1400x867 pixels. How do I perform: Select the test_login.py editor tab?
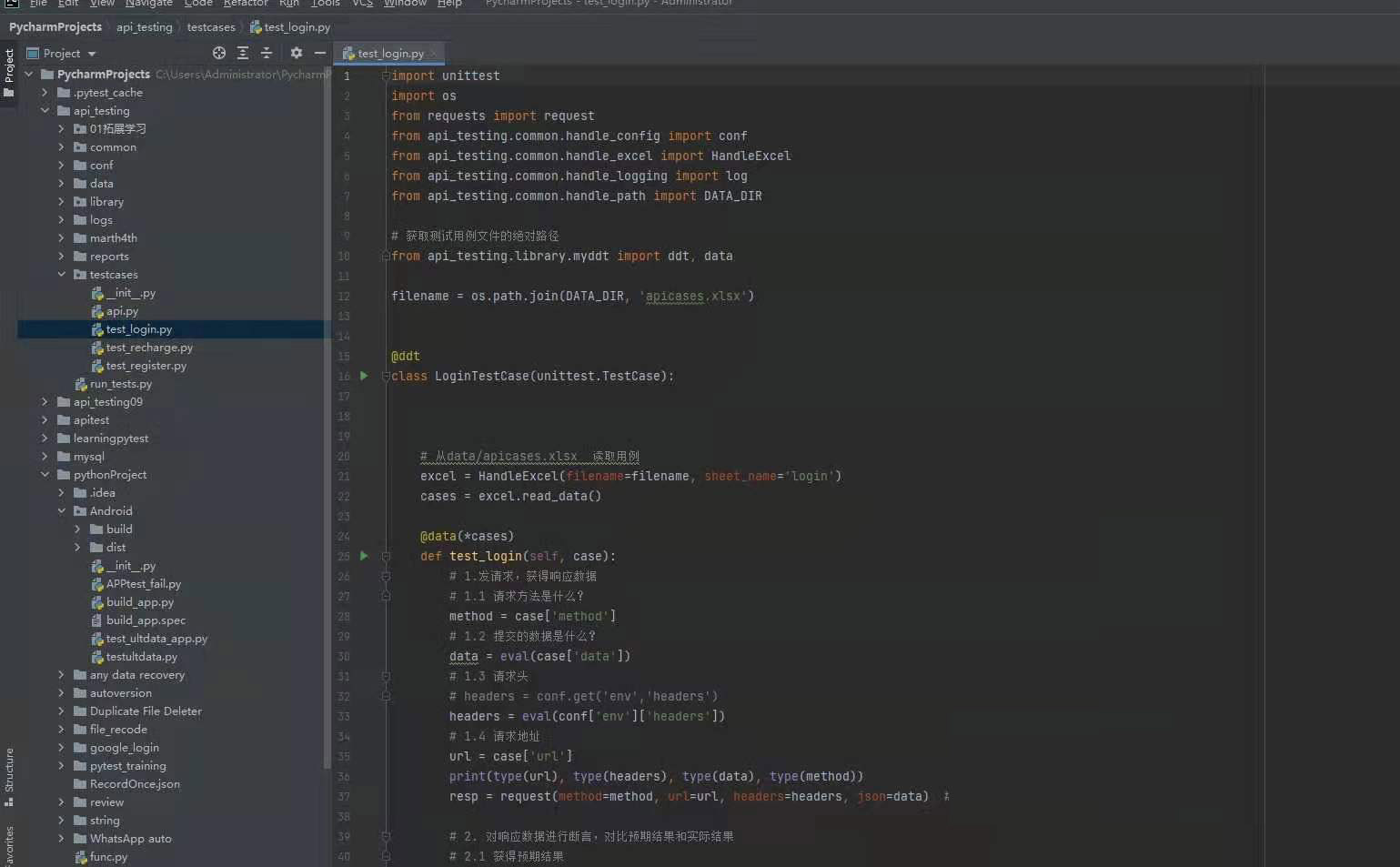pos(390,54)
